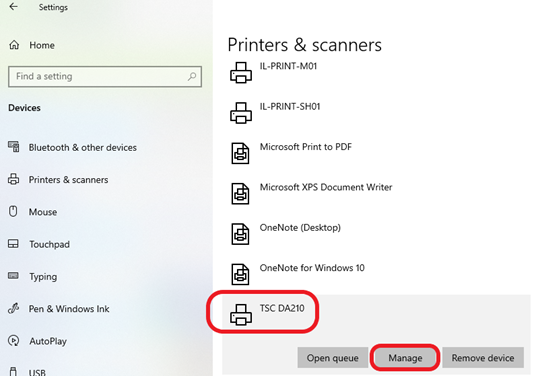Click the Pen & Windows Ink icon

coord(13,308)
